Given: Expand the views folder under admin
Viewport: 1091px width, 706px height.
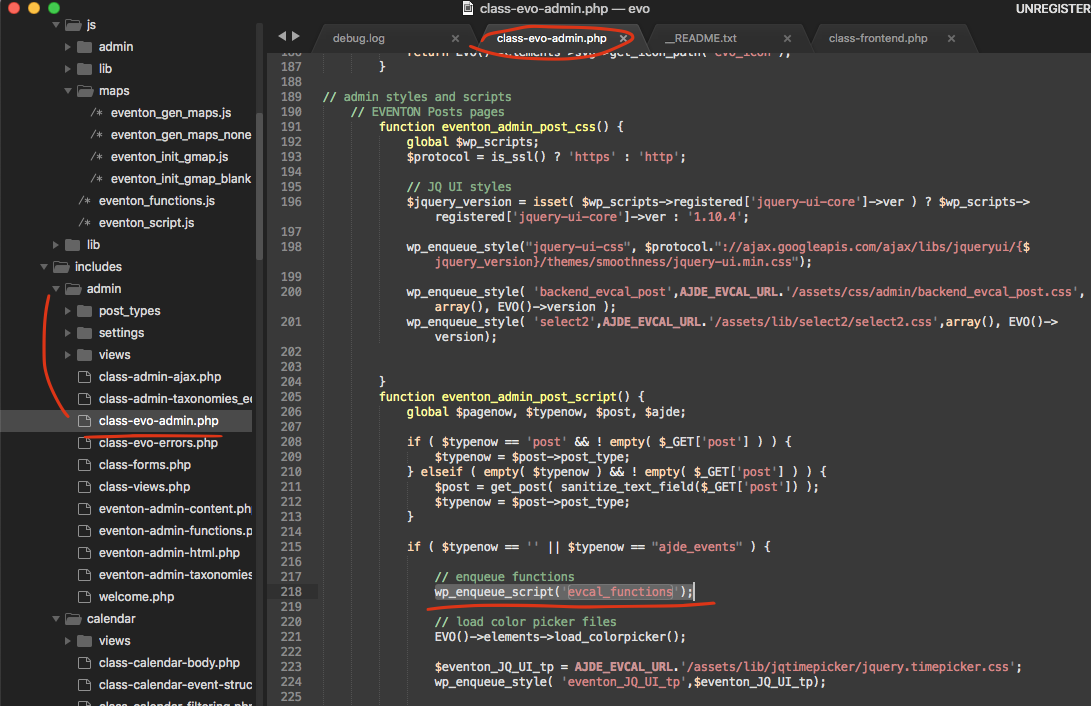Looking at the screenshot, I should click(68, 355).
